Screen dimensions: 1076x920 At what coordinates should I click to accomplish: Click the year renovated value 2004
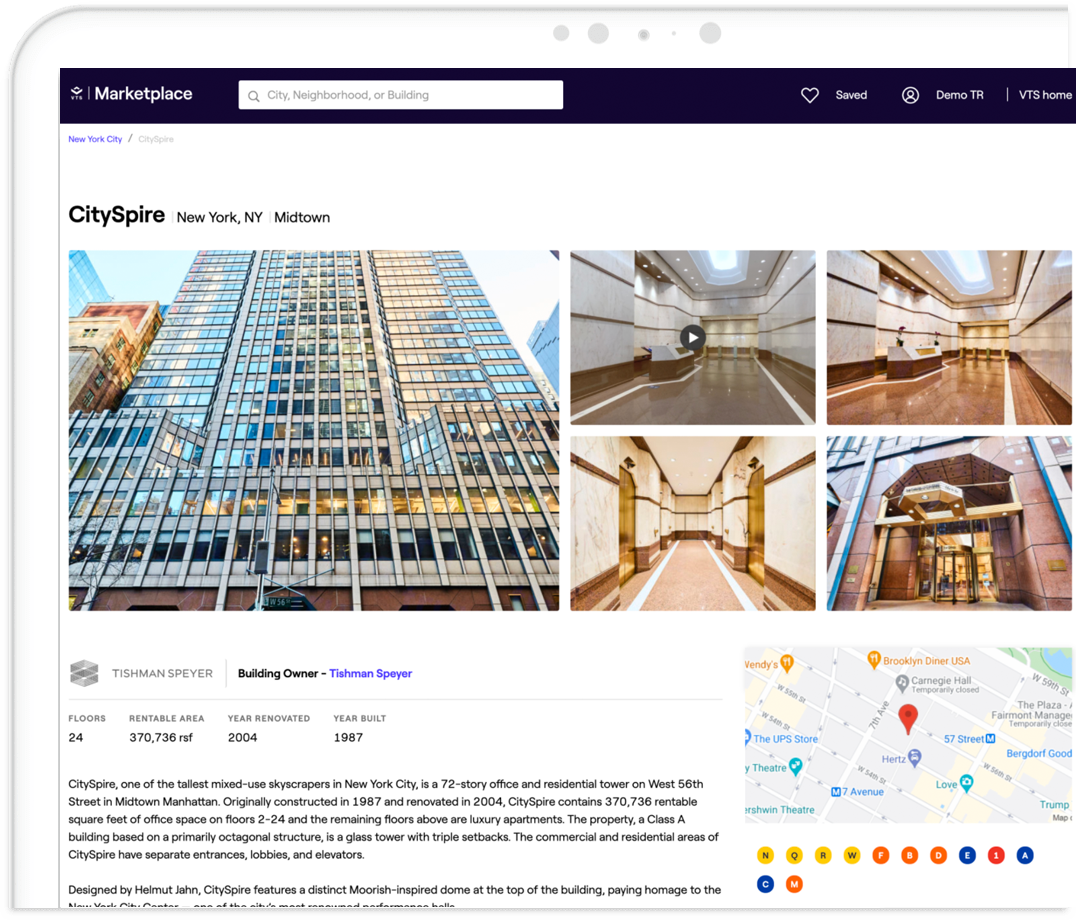coord(242,738)
